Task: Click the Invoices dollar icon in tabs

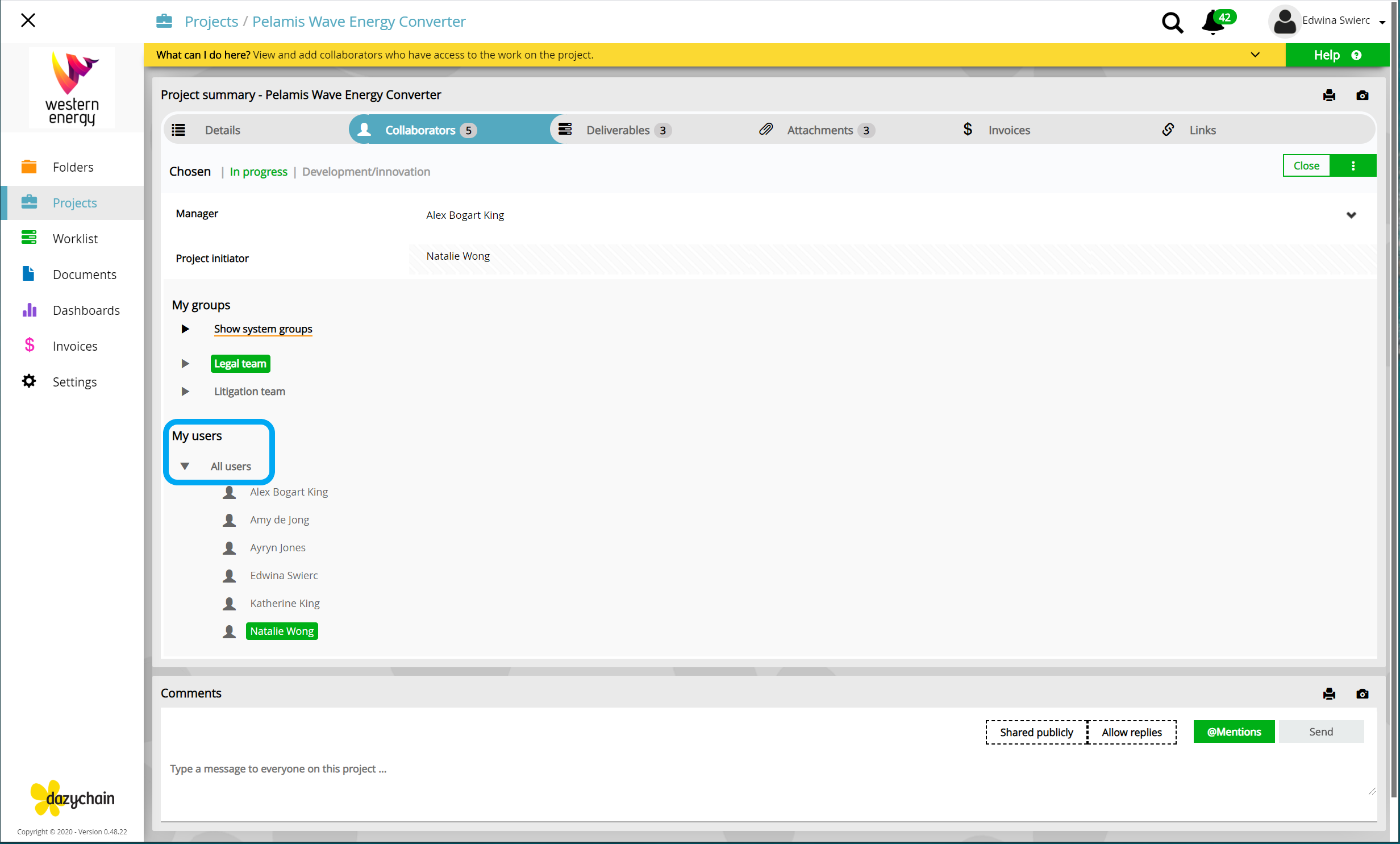Action: [967, 129]
